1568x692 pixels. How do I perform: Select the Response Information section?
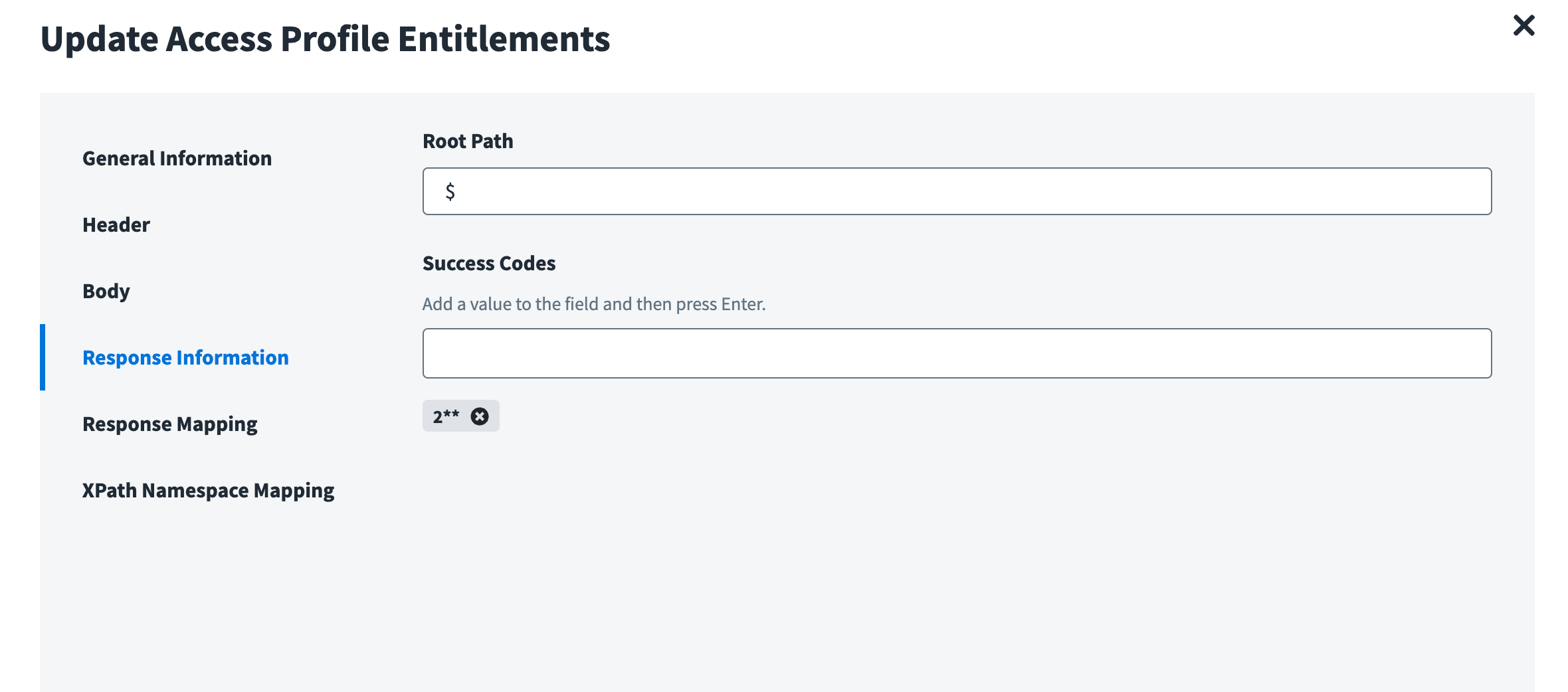pos(185,358)
